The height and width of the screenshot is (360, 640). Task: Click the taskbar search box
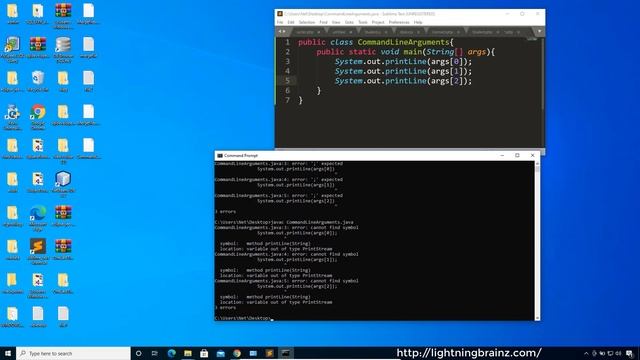(73, 353)
